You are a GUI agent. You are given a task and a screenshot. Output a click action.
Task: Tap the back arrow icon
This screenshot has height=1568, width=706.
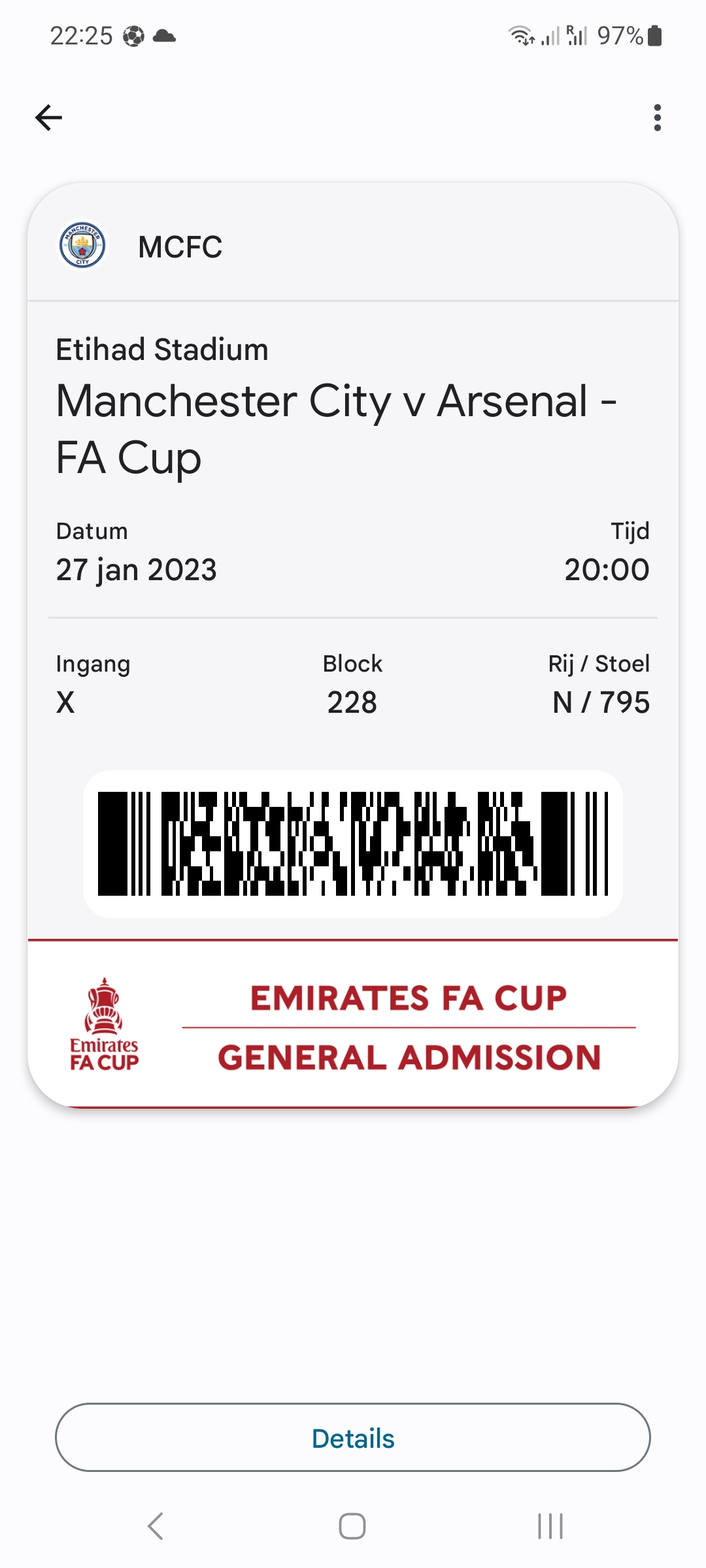tap(48, 118)
